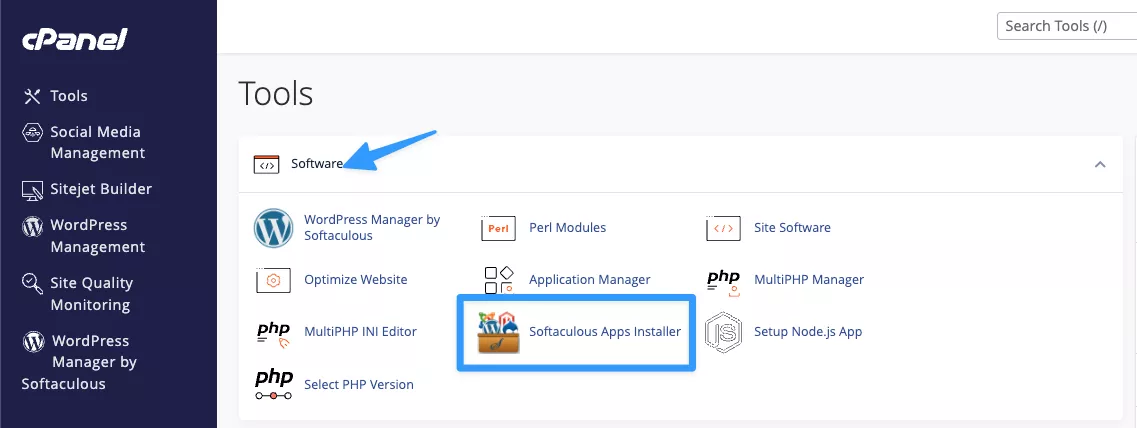Image resolution: width=1137 pixels, height=428 pixels.
Task: Click the Software section heading text
Action: [317, 164]
